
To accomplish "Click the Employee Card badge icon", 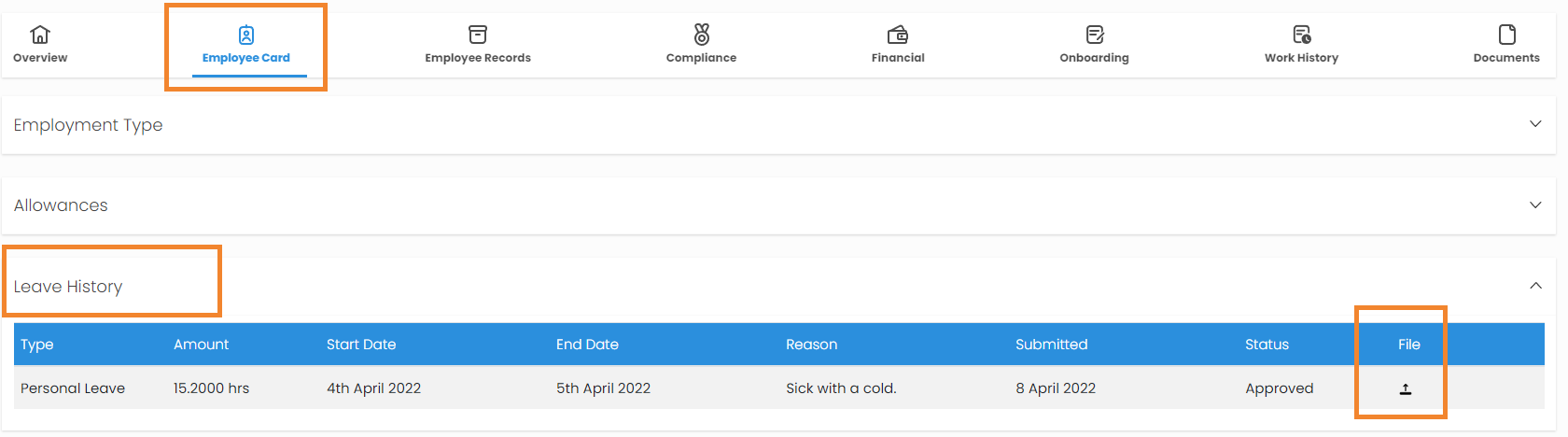I will (x=246, y=35).
